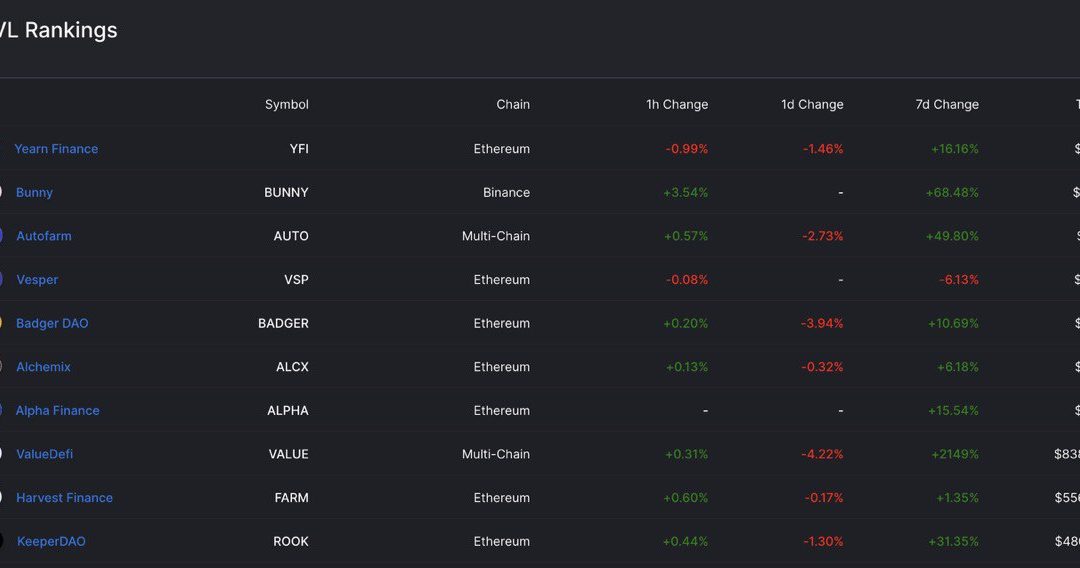Click the Alpha Finance link
The width and height of the screenshot is (1080, 568).
click(58, 410)
